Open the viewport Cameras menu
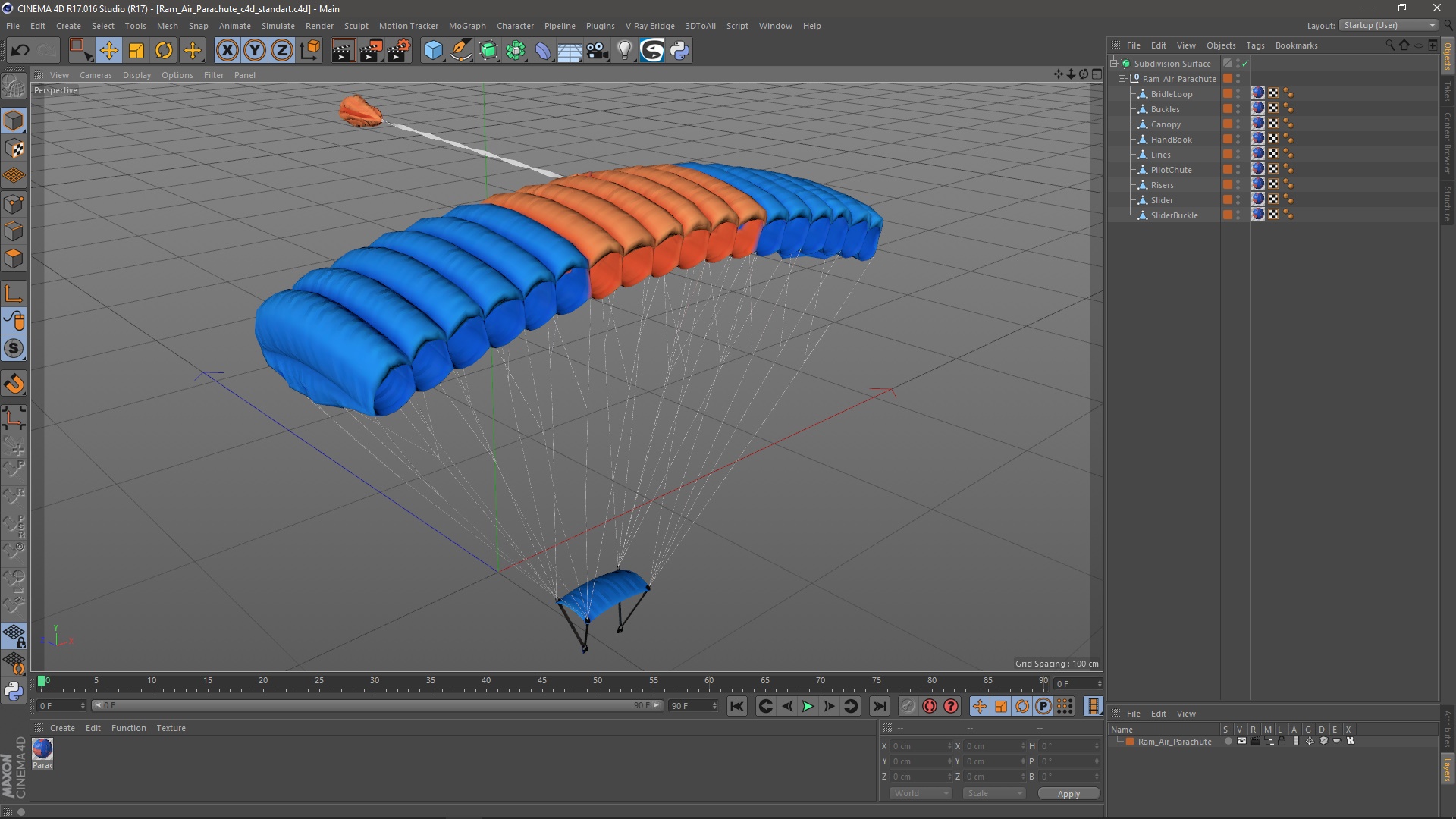Viewport: 1456px width, 819px height. click(x=96, y=75)
